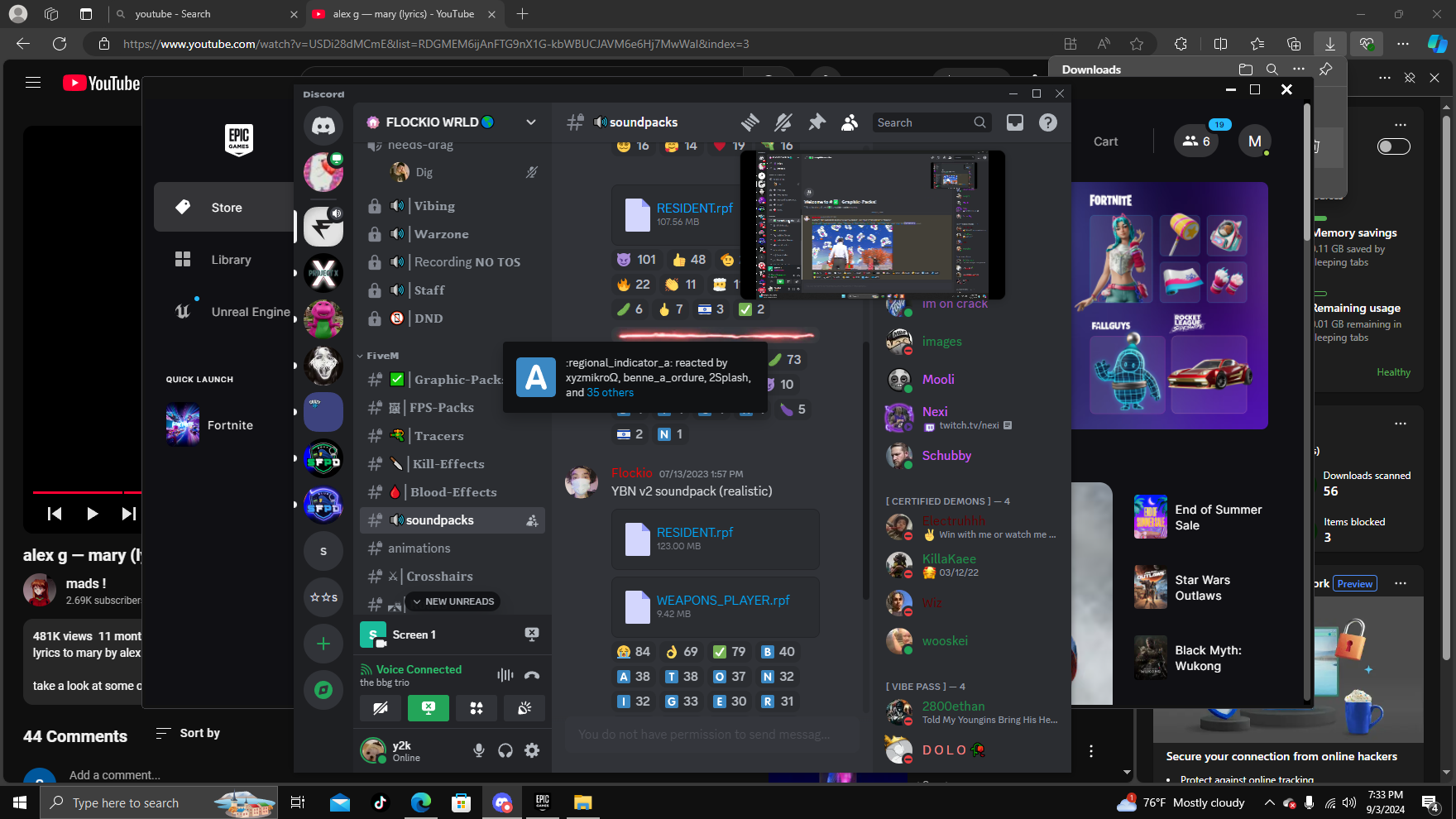The height and width of the screenshot is (819, 1456).
Task: Select Store in Epic Games sidebar
Action: [x=224, y=208]
